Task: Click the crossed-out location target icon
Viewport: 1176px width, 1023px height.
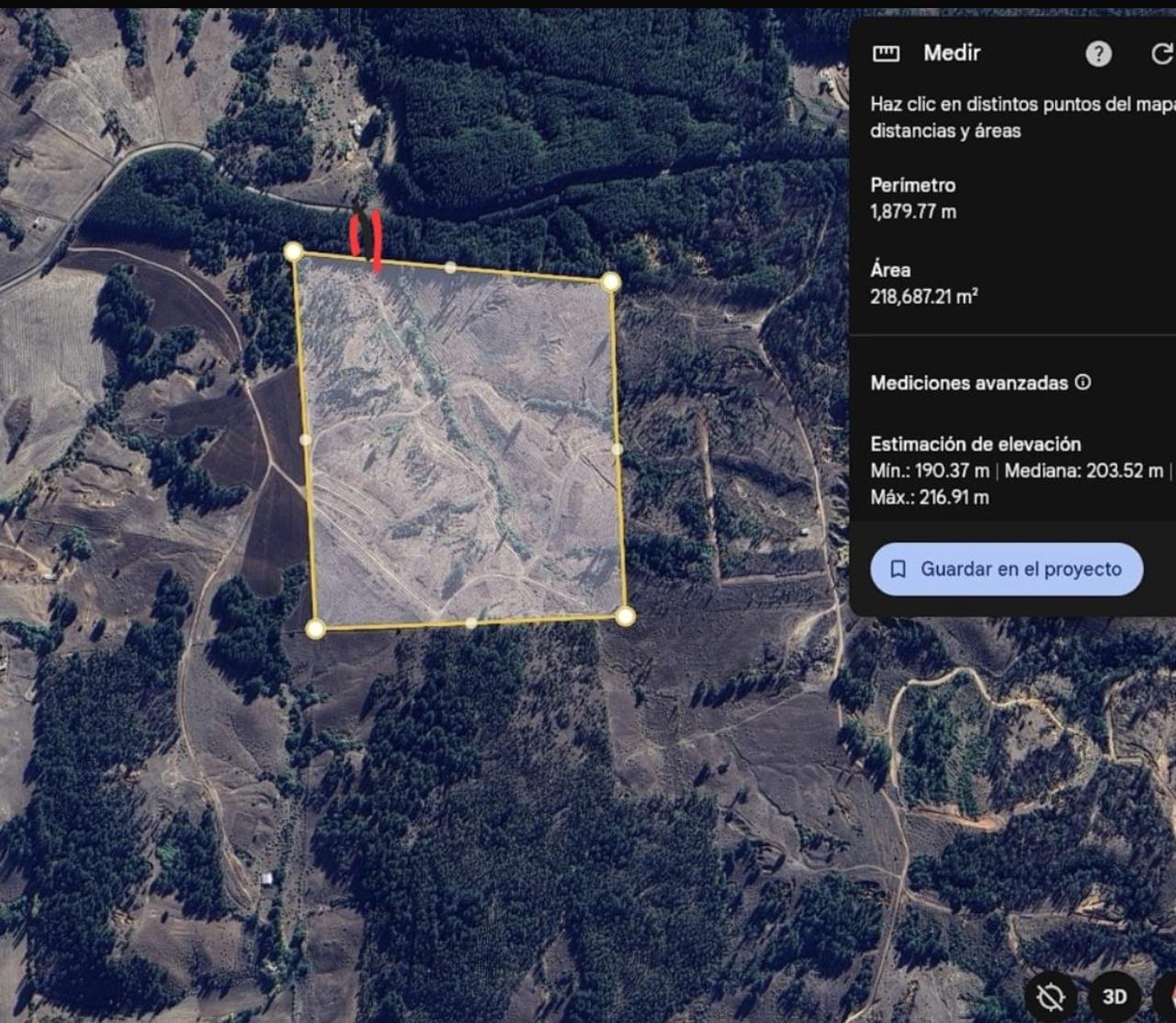Action: (x=1050, y=996)
